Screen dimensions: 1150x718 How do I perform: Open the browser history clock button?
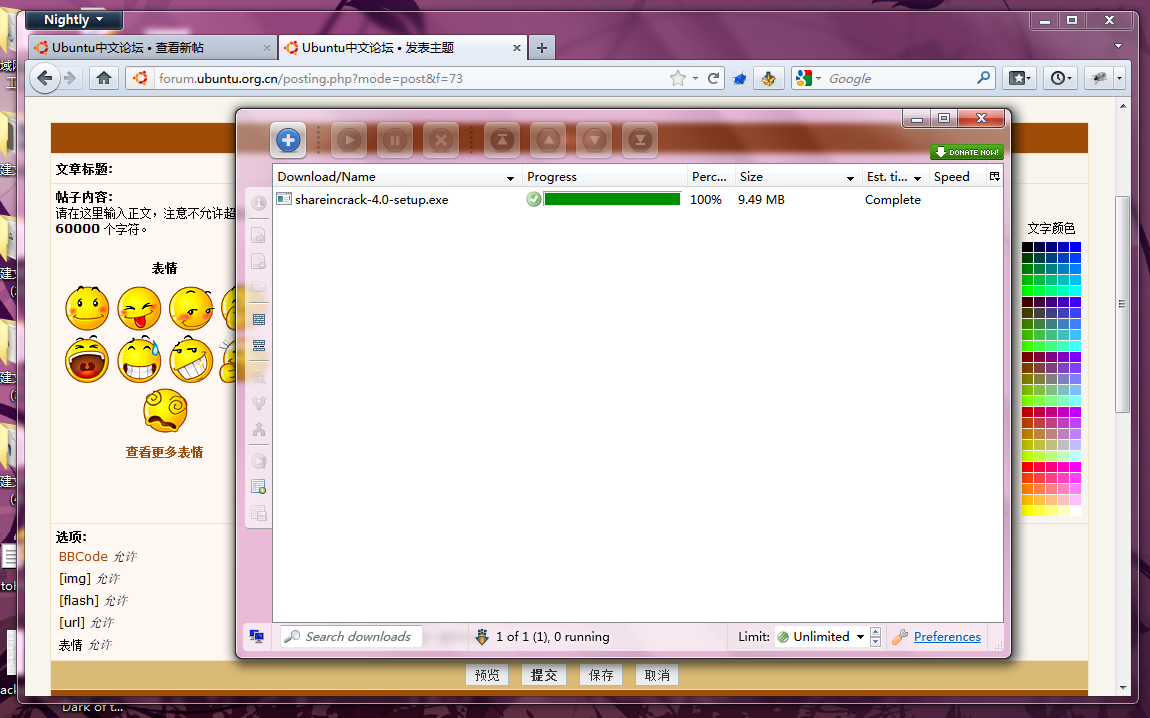click(1060, 78)
